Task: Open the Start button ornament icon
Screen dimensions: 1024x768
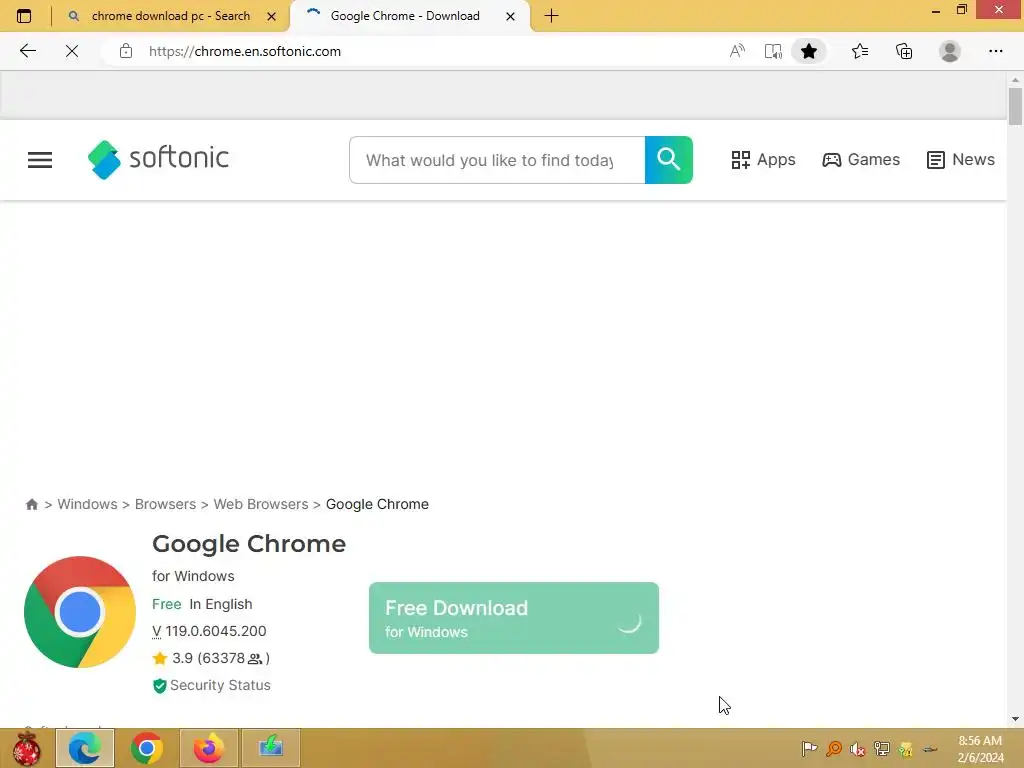Action: pyautogui.click(x=26, y=748)
